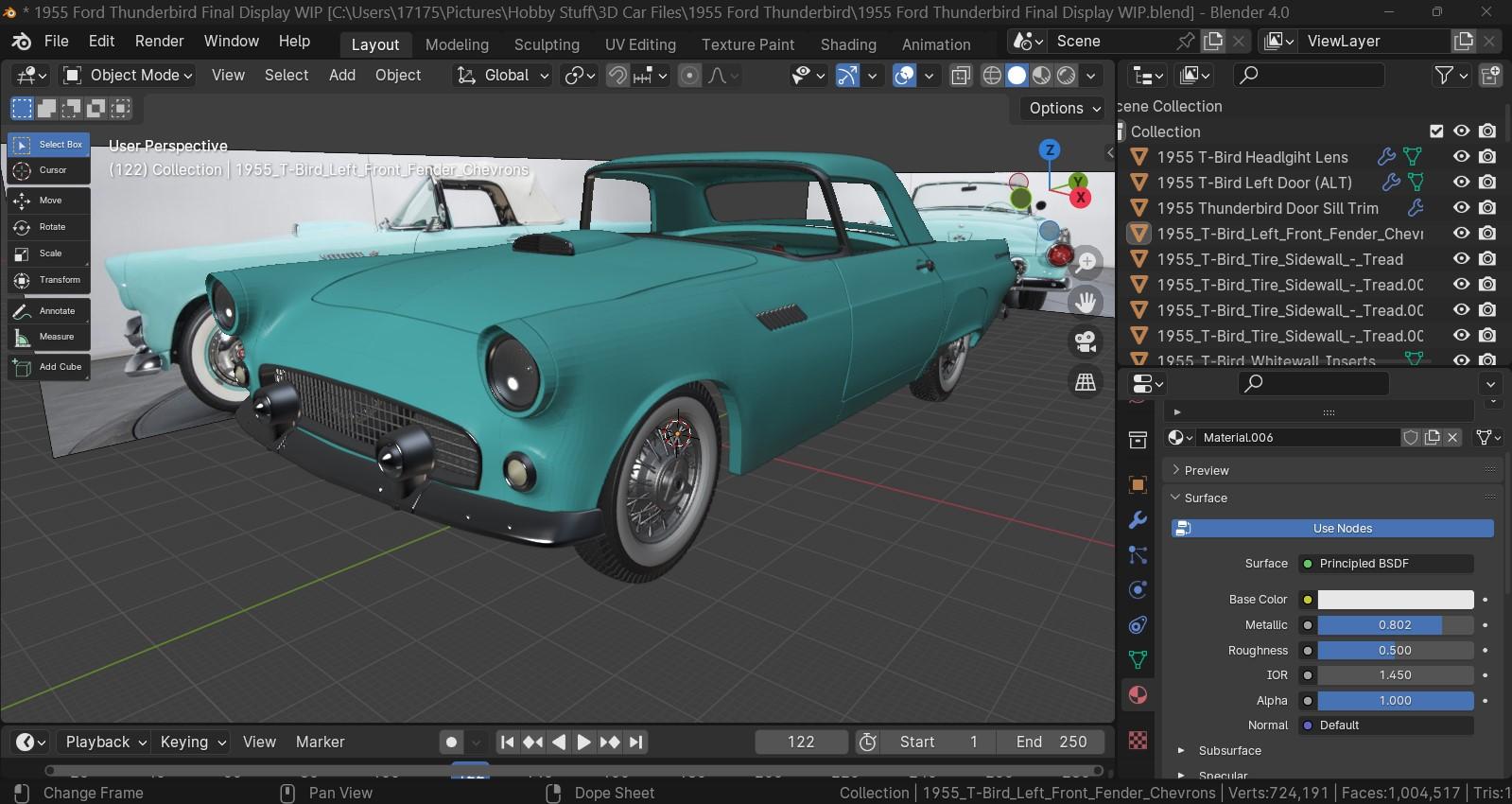Open Object Data properties tab

coord(1138,659)
